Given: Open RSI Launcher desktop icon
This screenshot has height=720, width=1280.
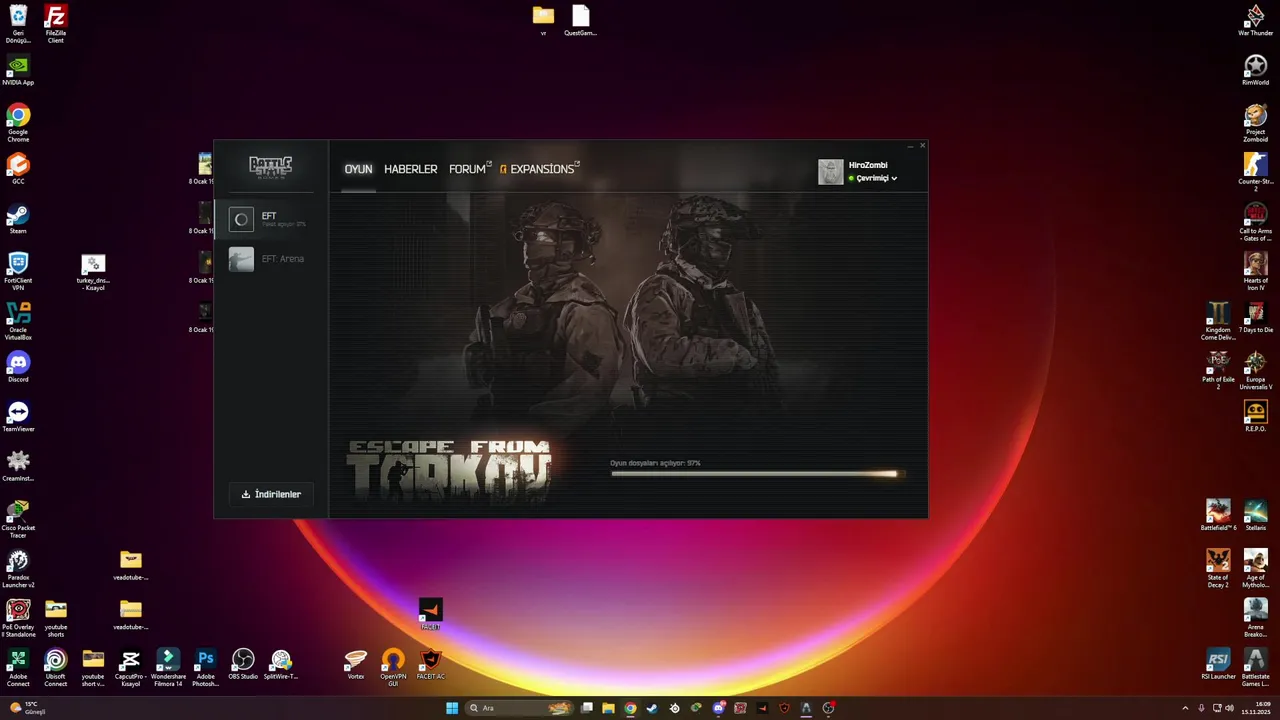Looking at the screenshot, I should 1217,665.
